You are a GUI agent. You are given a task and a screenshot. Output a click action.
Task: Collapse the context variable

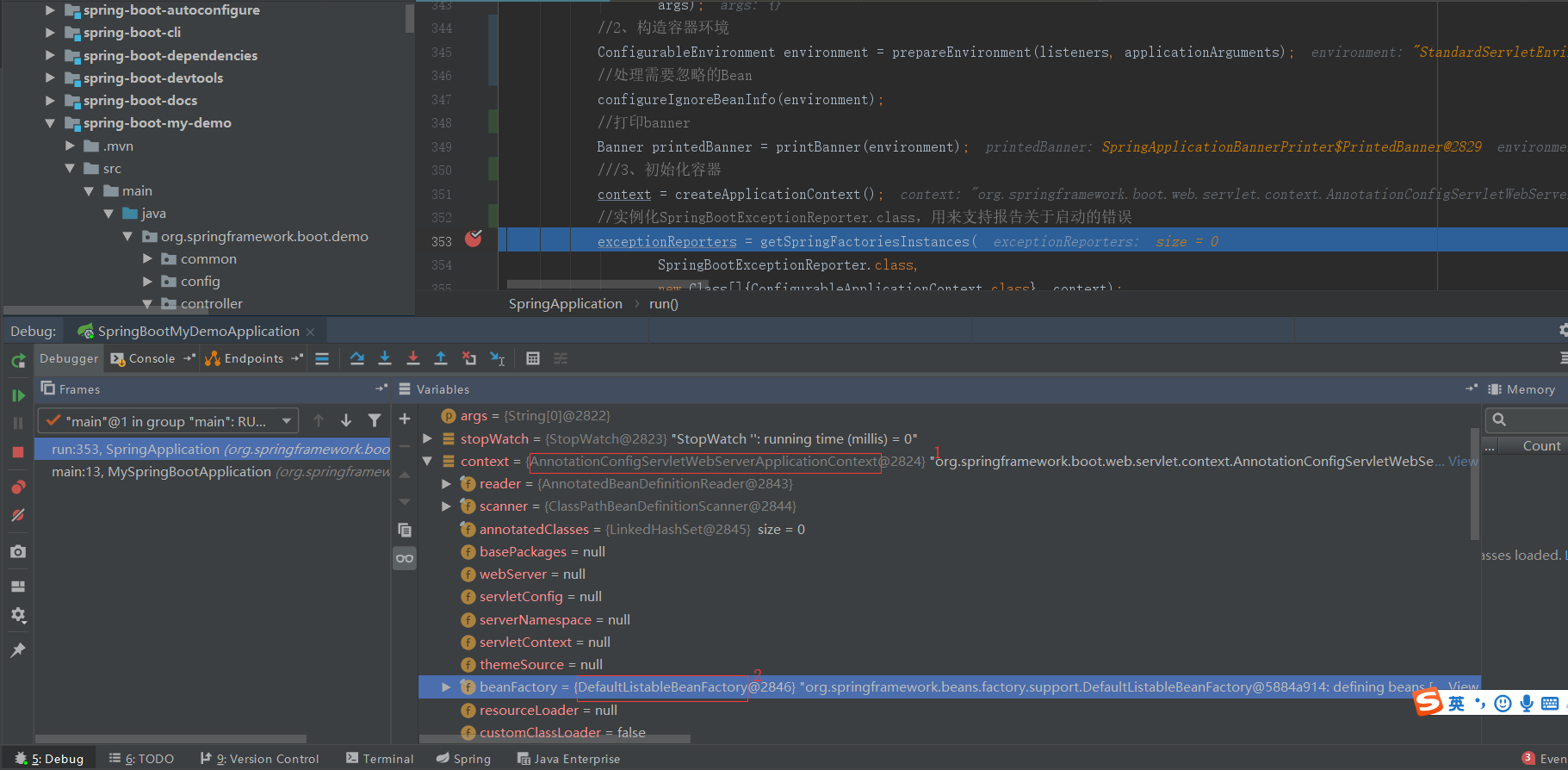click(x=427, y=462)
